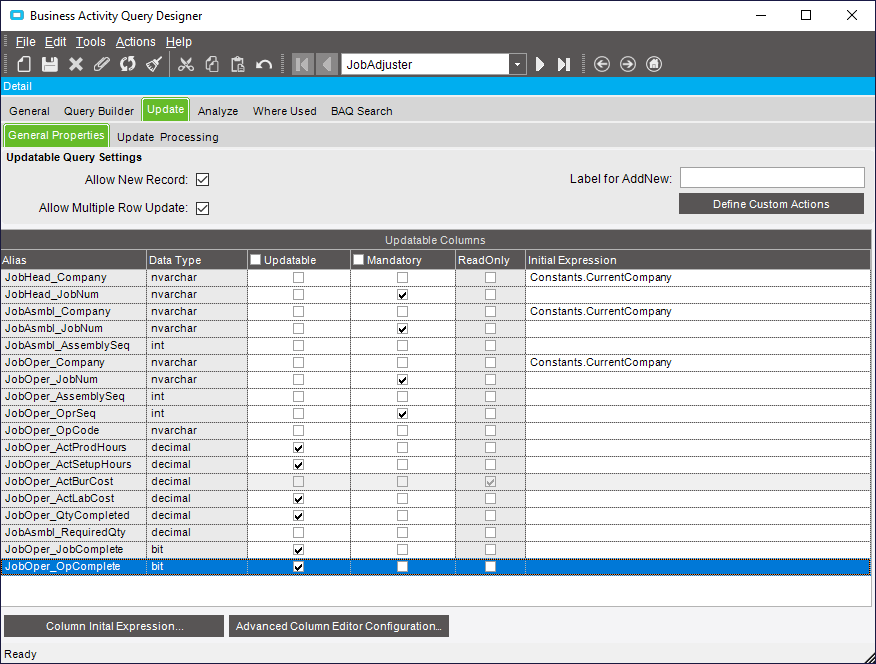Open the Tools menu
The image size is (876, 664).
90,42
